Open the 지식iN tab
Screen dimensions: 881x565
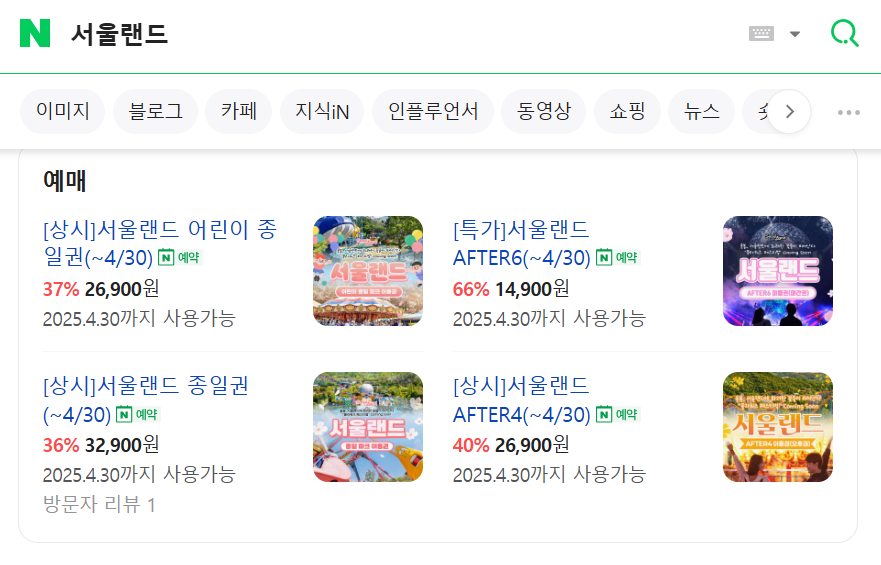[x=322, y=111]
